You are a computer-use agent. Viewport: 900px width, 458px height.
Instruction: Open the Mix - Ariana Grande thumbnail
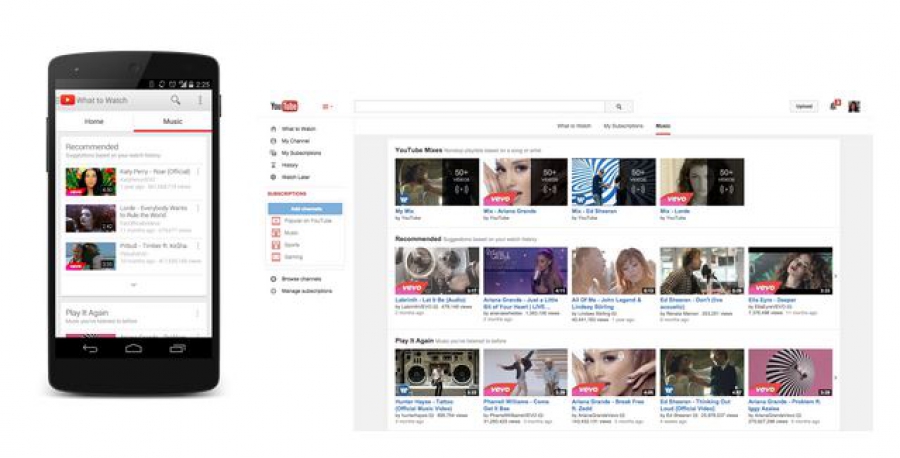525,182
